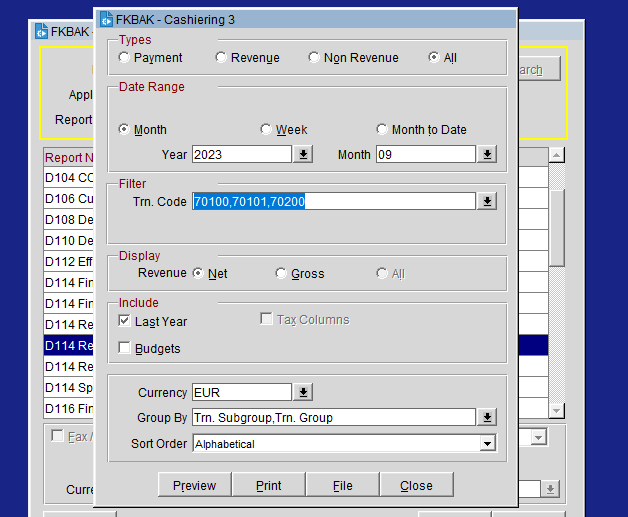This screenshot has width=628, height=517.
Task: Expand the Sort Order dropdown
Action: coord(487,444)
